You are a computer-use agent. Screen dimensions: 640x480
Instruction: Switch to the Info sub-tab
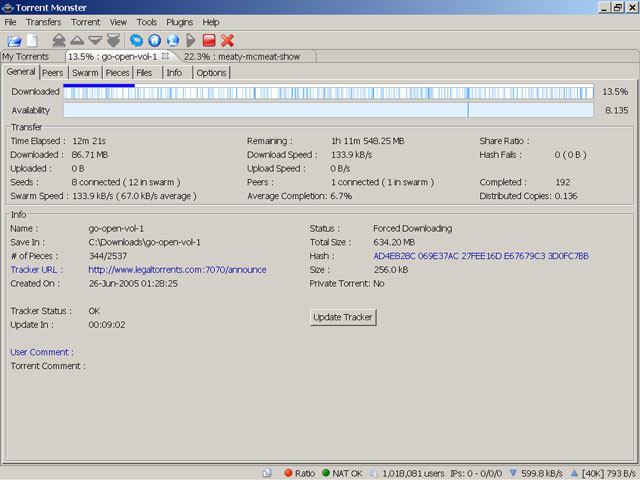174,73
